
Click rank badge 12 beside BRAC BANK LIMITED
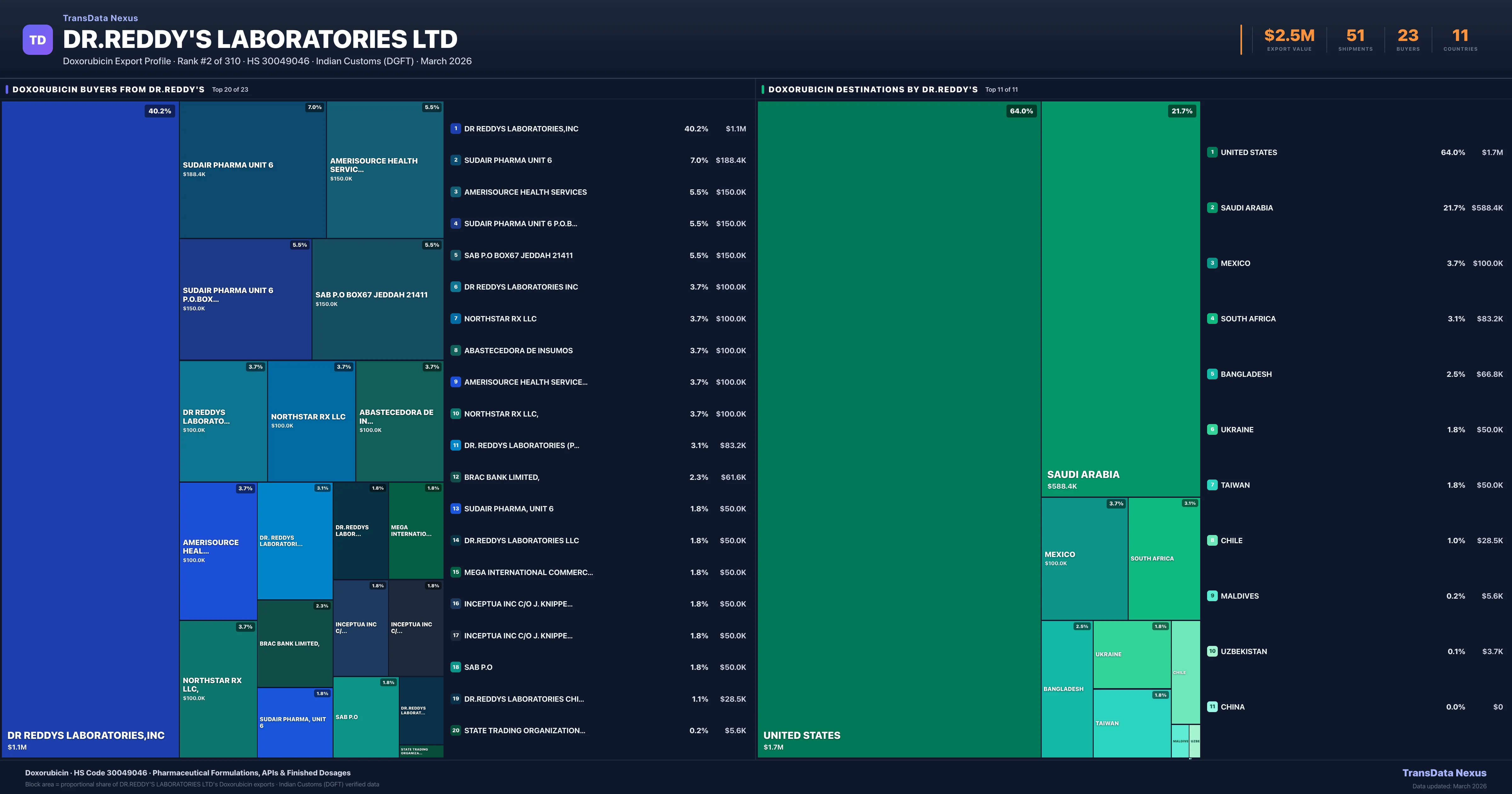coord(455,477)
